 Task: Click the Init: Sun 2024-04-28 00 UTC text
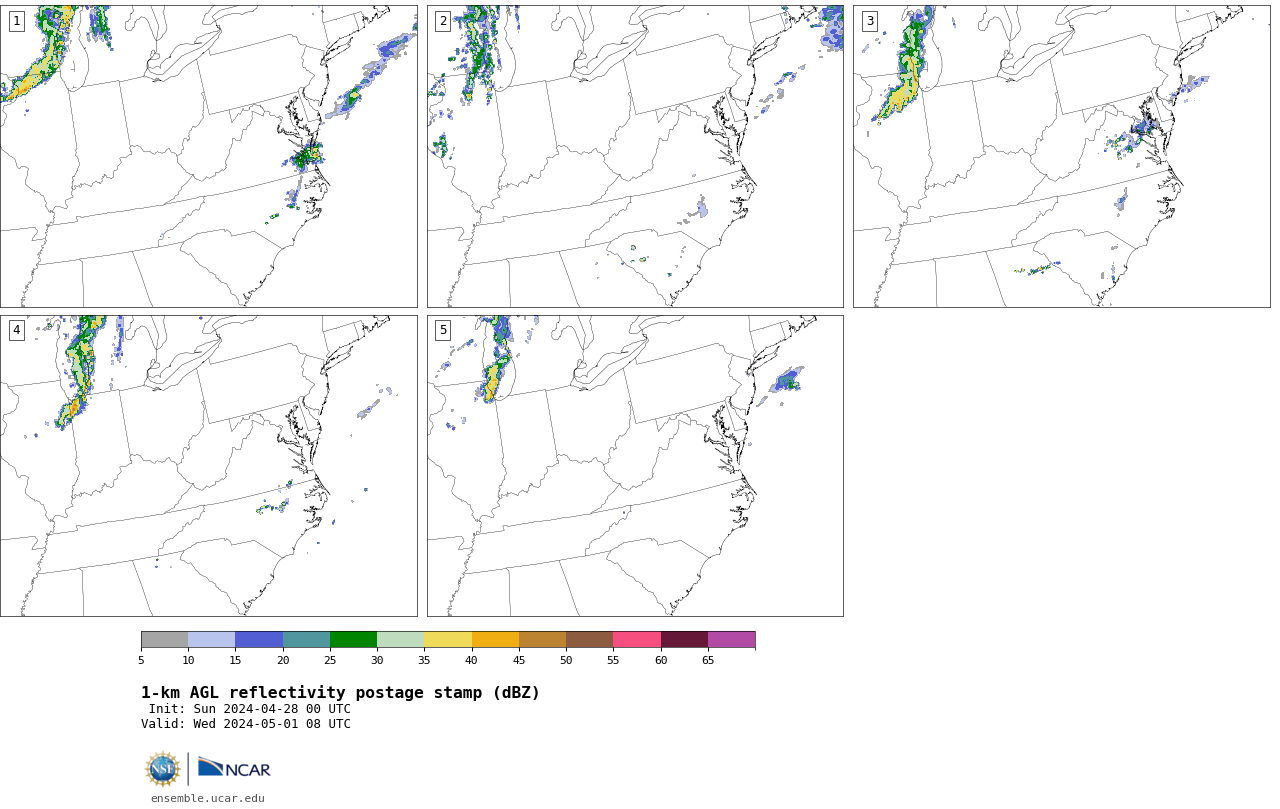click(x=250, y=709)
